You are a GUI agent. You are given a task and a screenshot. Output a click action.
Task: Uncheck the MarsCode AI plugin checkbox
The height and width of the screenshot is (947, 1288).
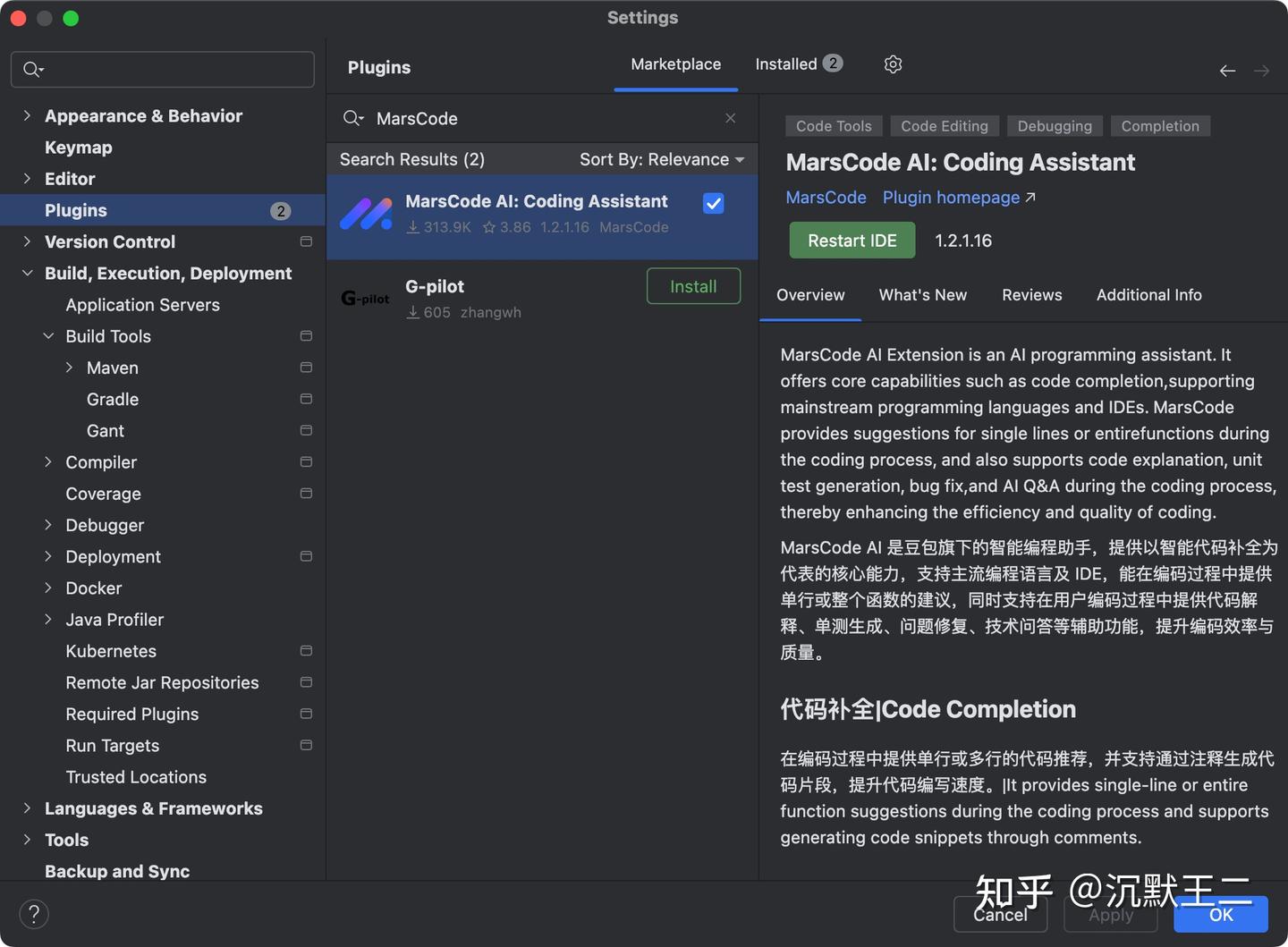click(714, 203)
